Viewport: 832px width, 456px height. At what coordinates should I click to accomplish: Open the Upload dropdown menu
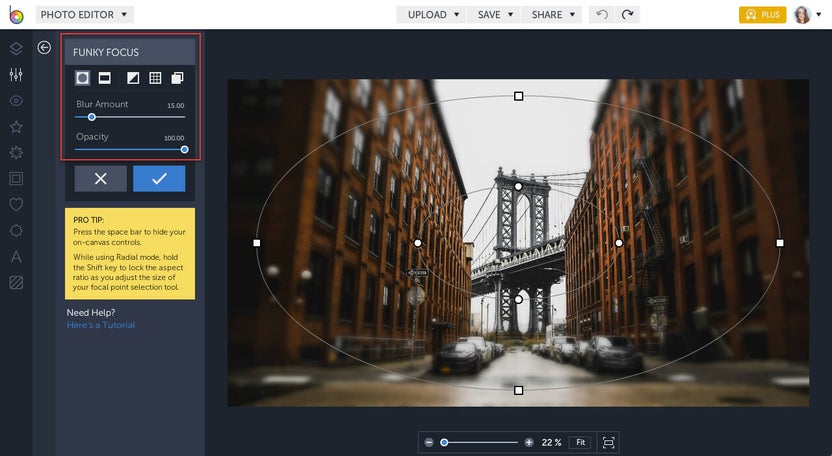(431, 15)
